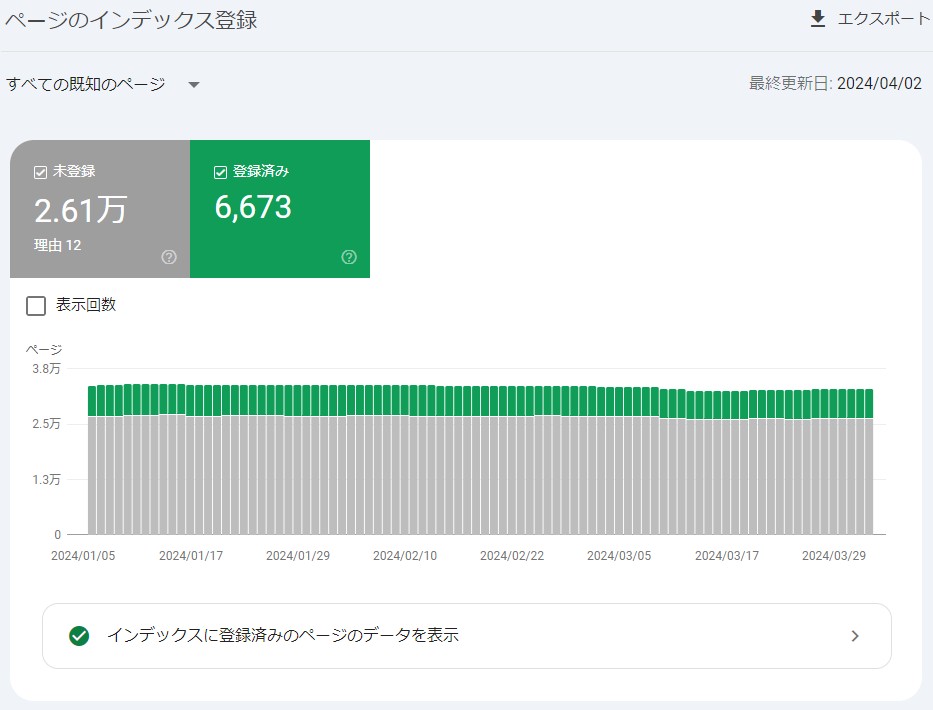Image resolution: width=933 pixels, height=710 pixels.
Task: Open help icon in 未登録 card
Action: tap(169, 257)
